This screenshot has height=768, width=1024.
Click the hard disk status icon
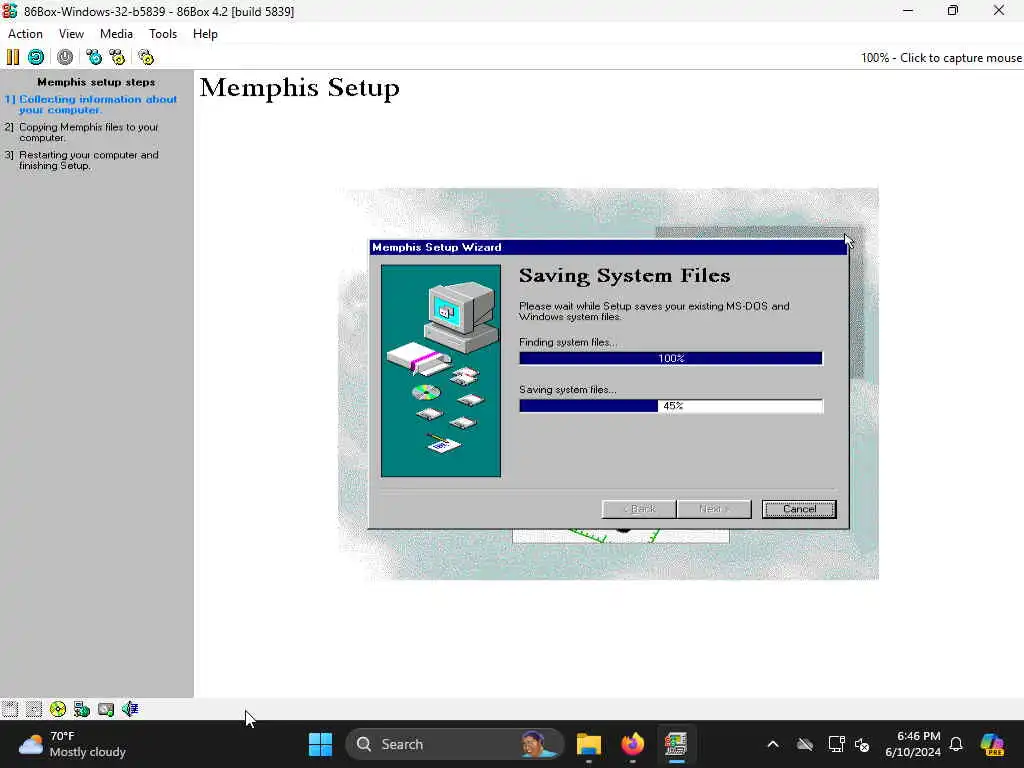point(106,709)
